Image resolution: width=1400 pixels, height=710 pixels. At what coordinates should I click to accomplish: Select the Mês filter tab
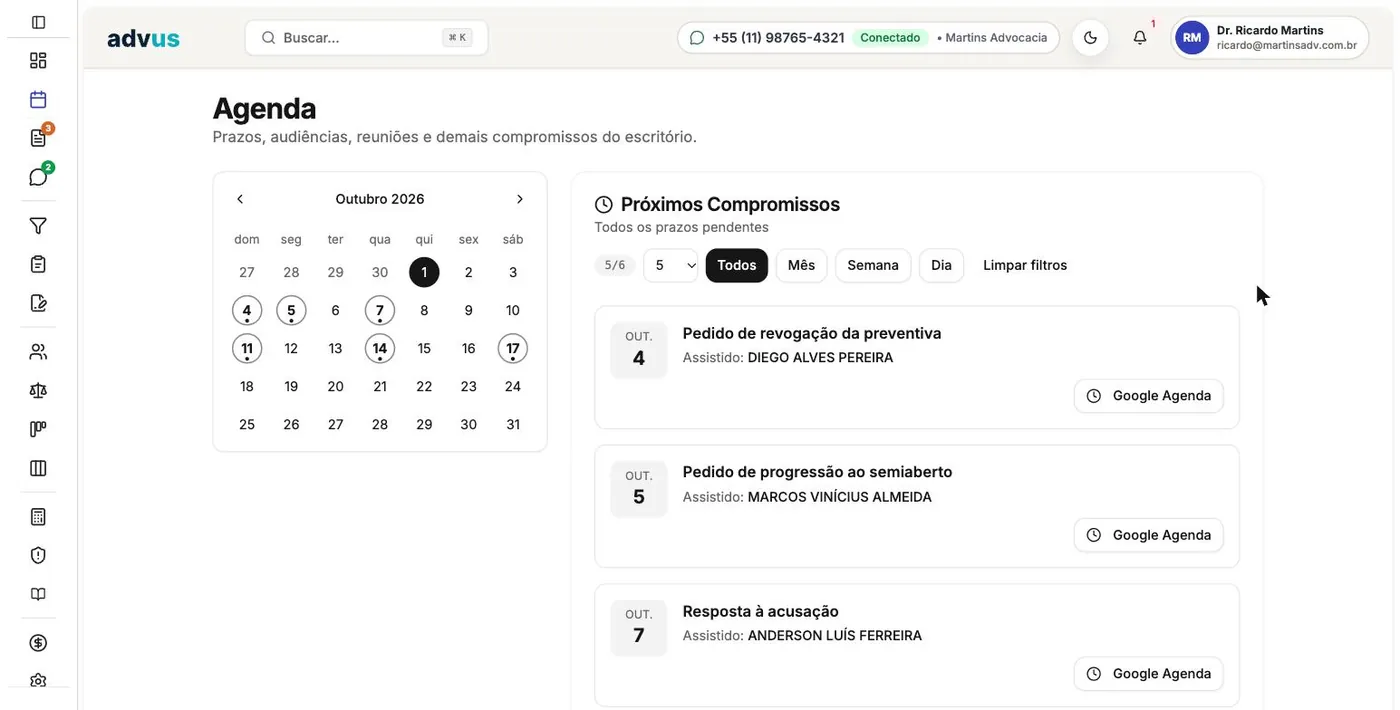tap(801, 265)
